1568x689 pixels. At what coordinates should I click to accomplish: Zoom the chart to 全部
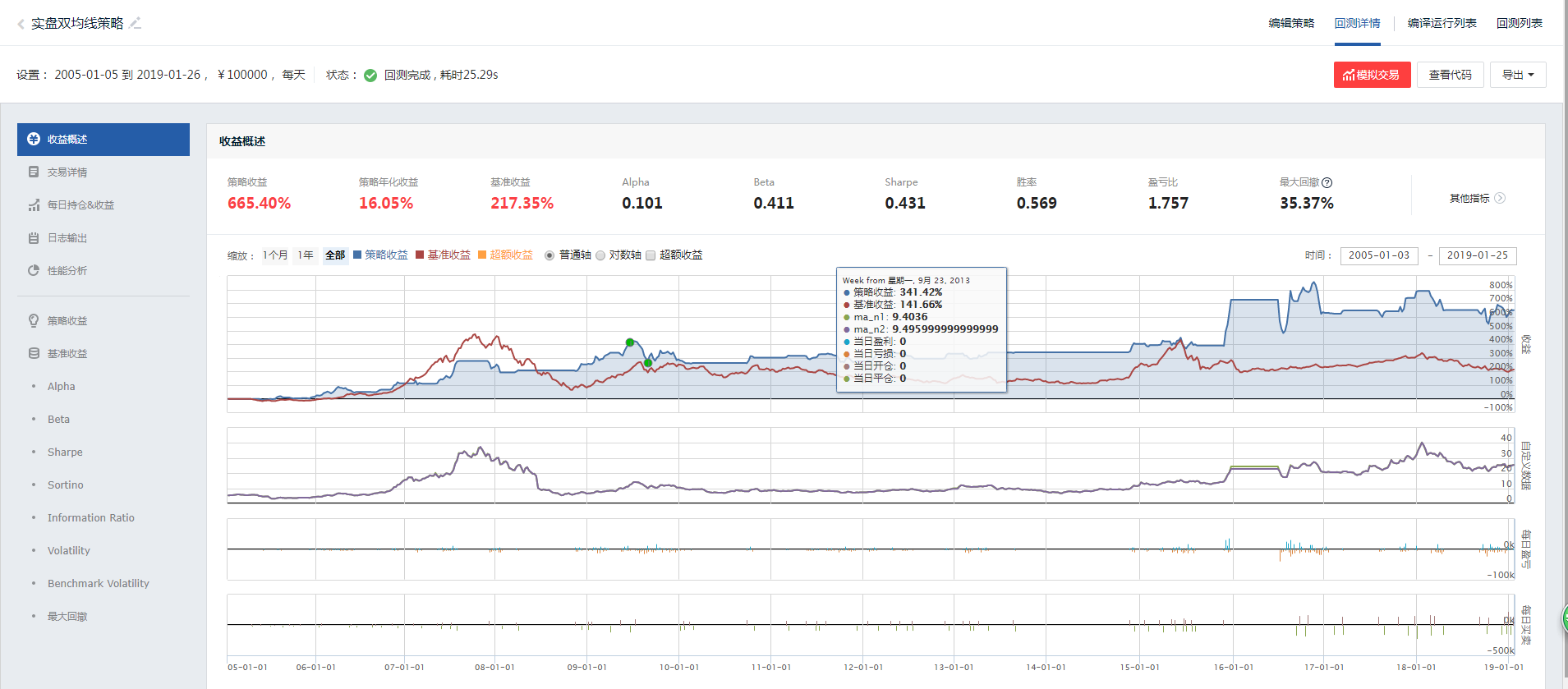tap(335, 255)
